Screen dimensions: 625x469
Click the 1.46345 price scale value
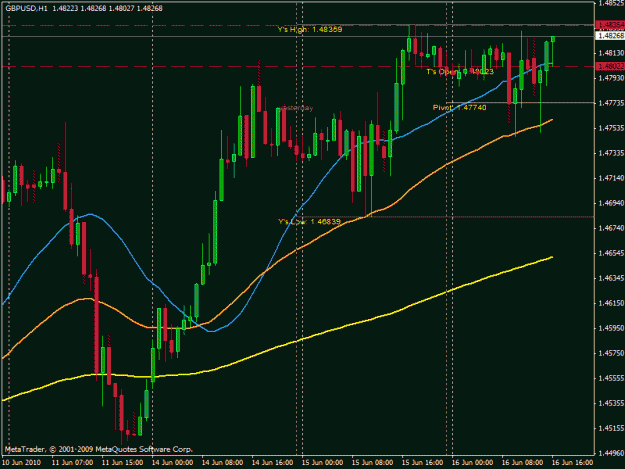(611, 278)
